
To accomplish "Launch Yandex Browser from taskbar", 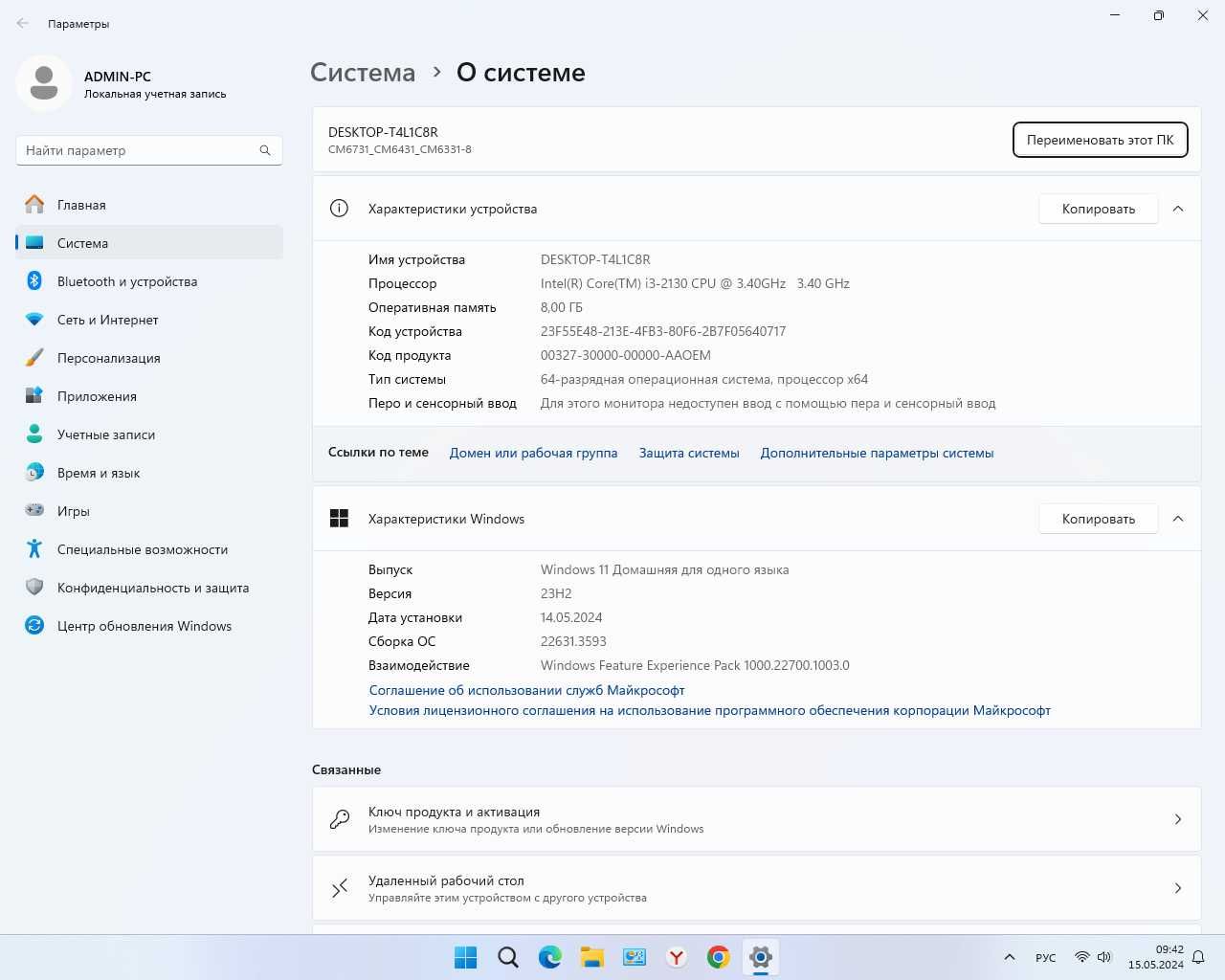I will (x=677, y=957).
